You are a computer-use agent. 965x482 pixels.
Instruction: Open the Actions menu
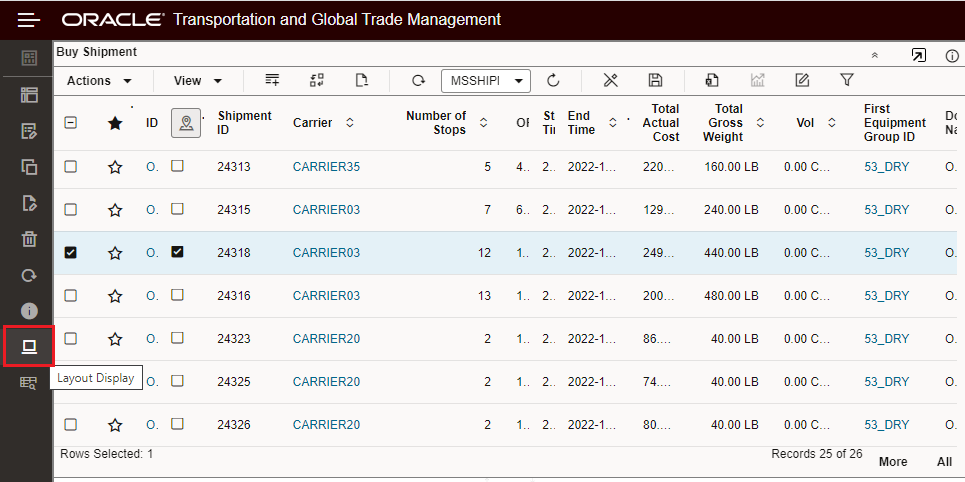coord(99,81)
